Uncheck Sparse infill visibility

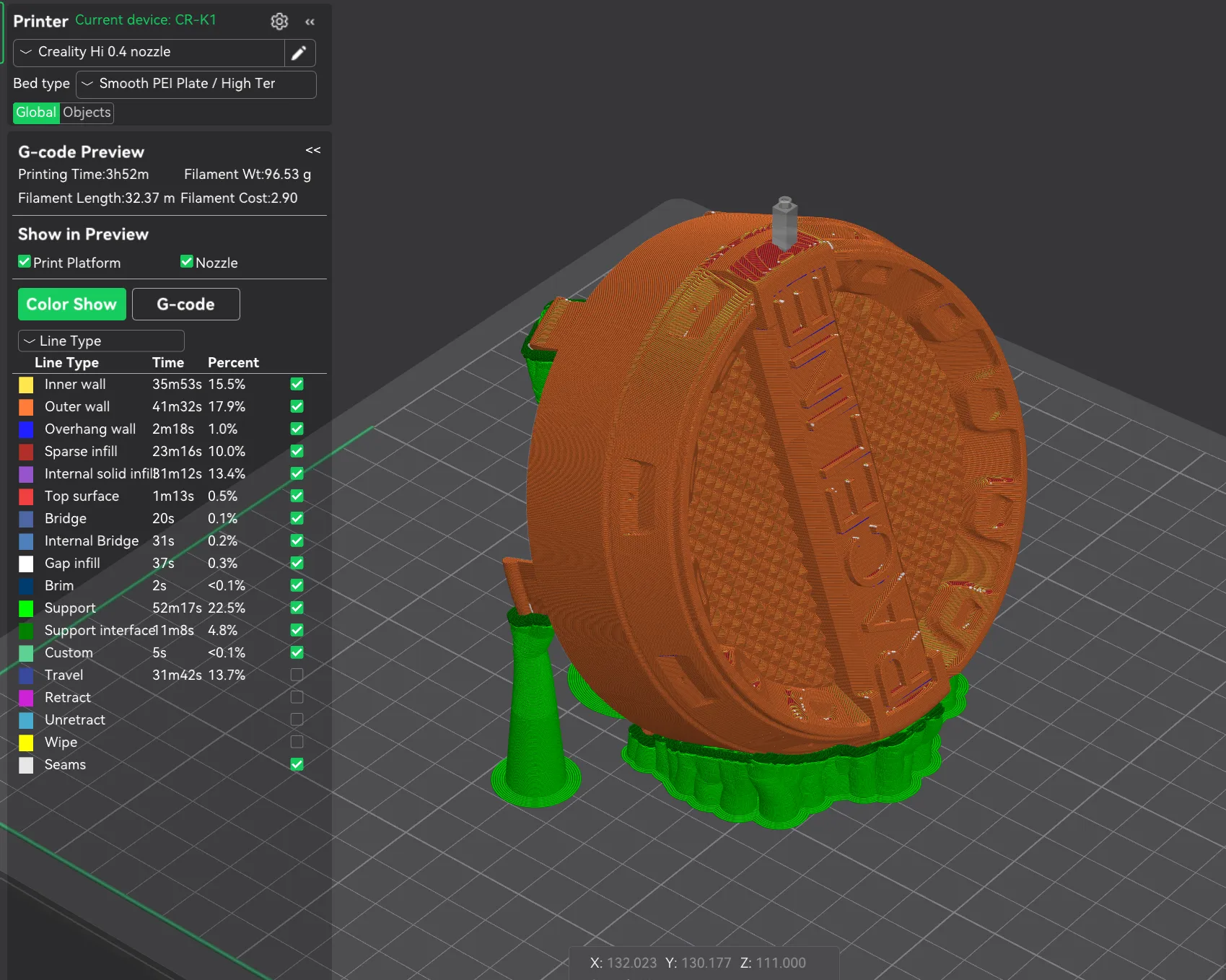pos(297,451)
